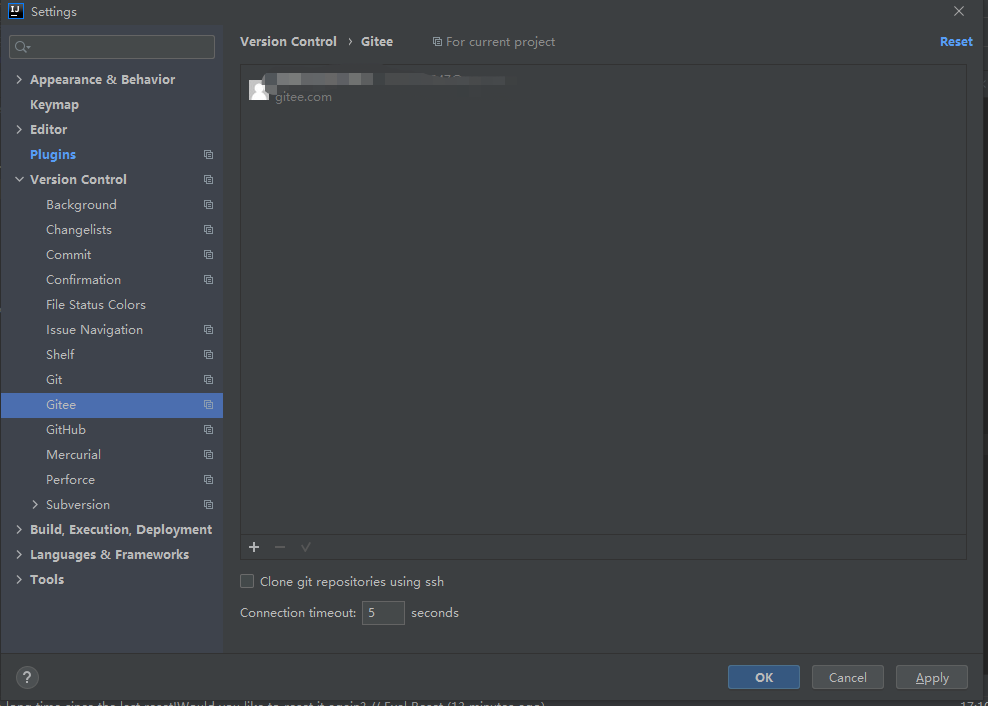
Task: Select File Status Colors settings
Action: 96,304
